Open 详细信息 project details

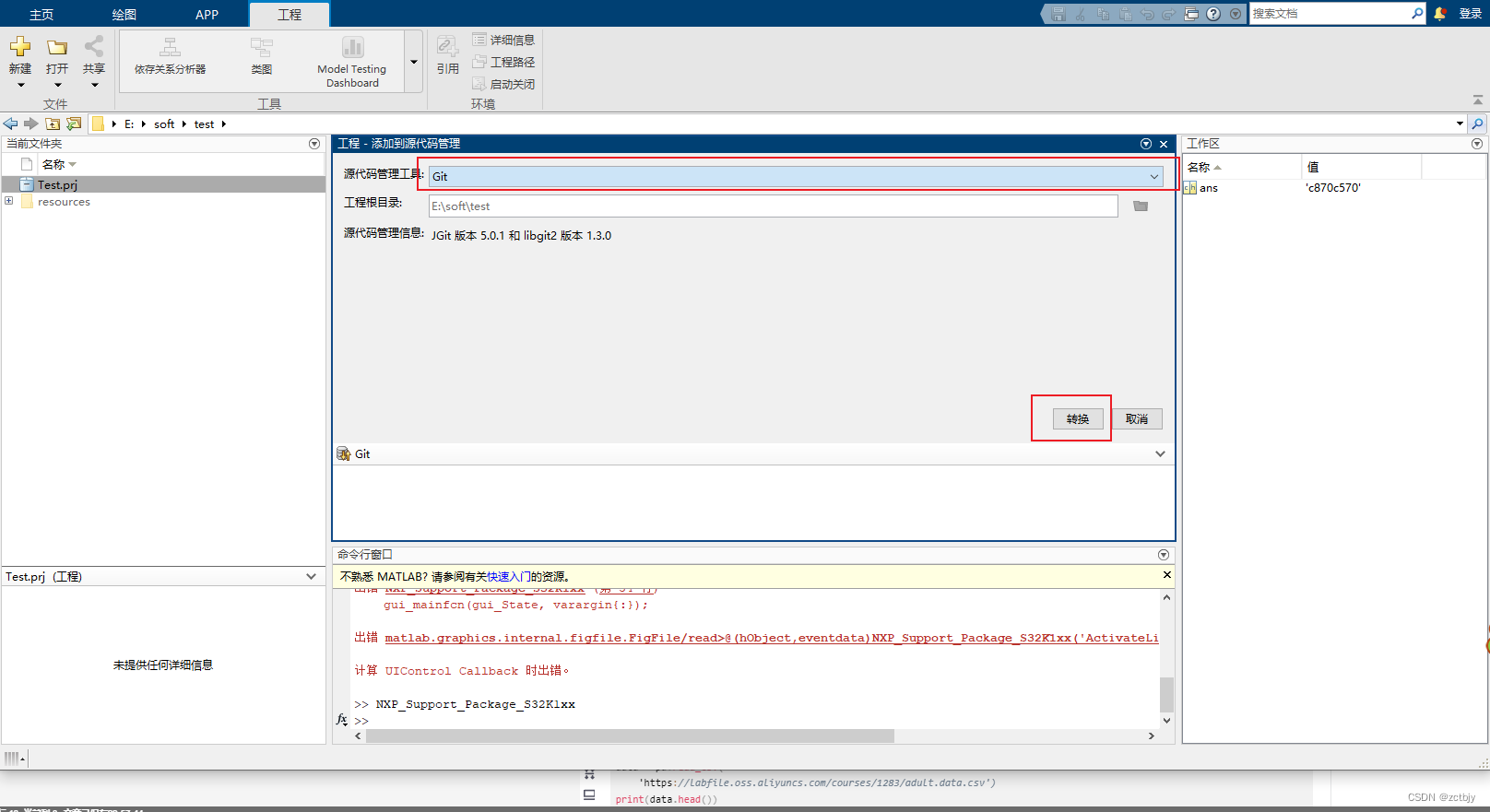click(503, 40)
